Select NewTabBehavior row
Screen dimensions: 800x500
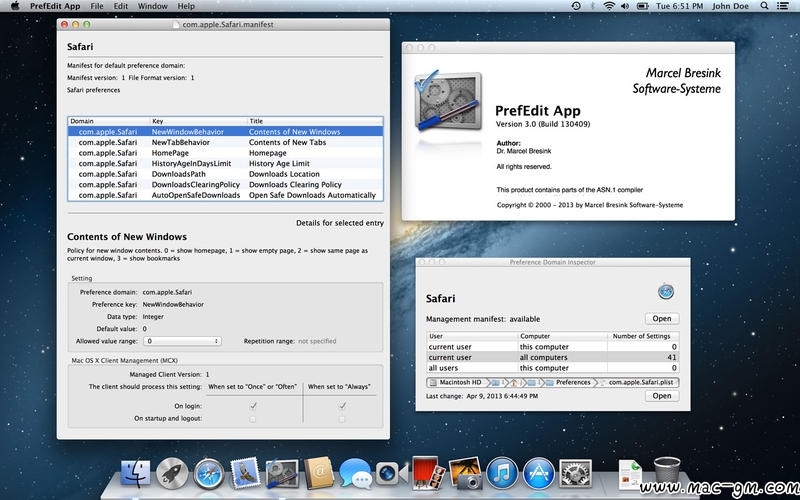tap(226, 142)
